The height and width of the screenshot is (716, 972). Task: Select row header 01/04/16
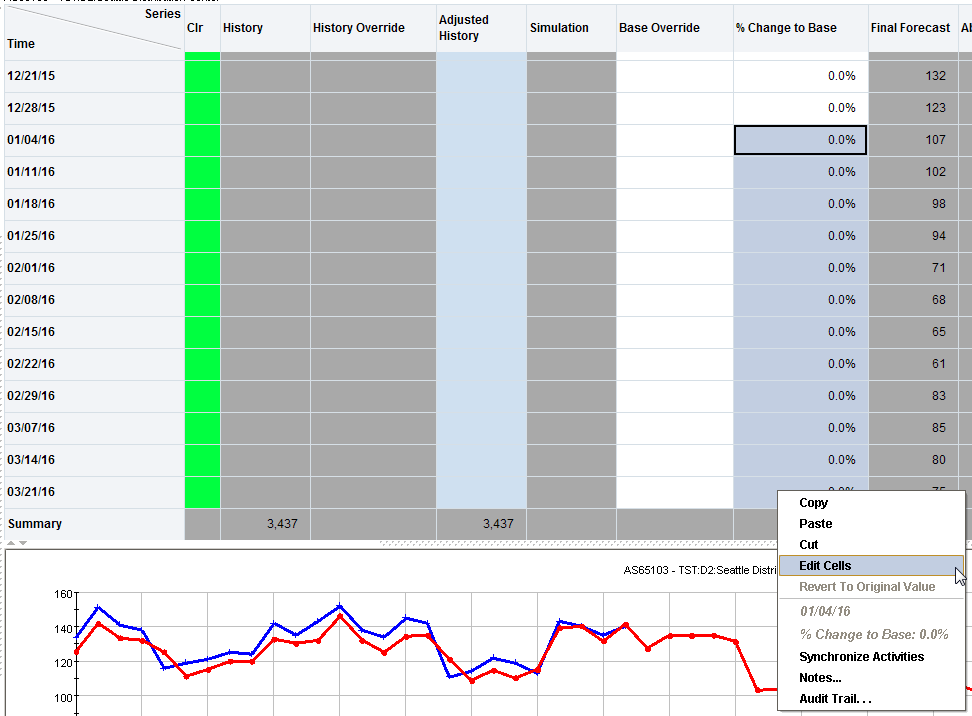click(x=94, y=140)
